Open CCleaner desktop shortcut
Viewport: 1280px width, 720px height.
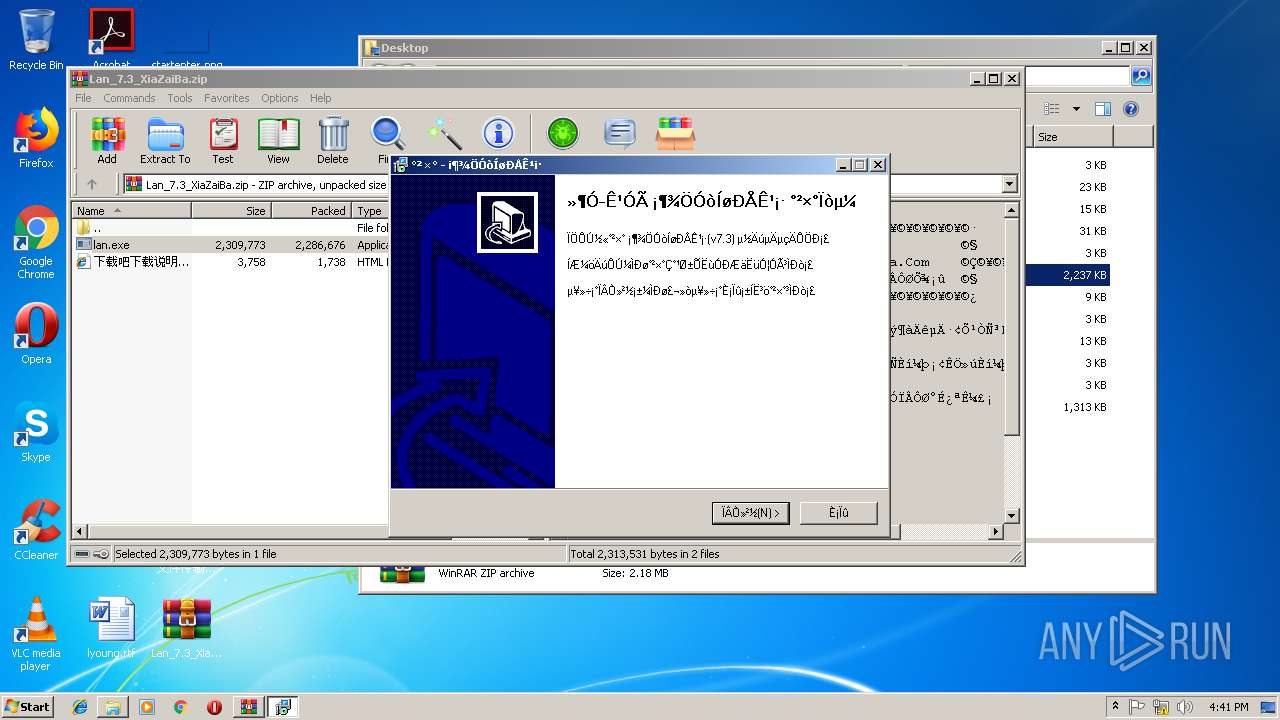(x=36, y=530)
